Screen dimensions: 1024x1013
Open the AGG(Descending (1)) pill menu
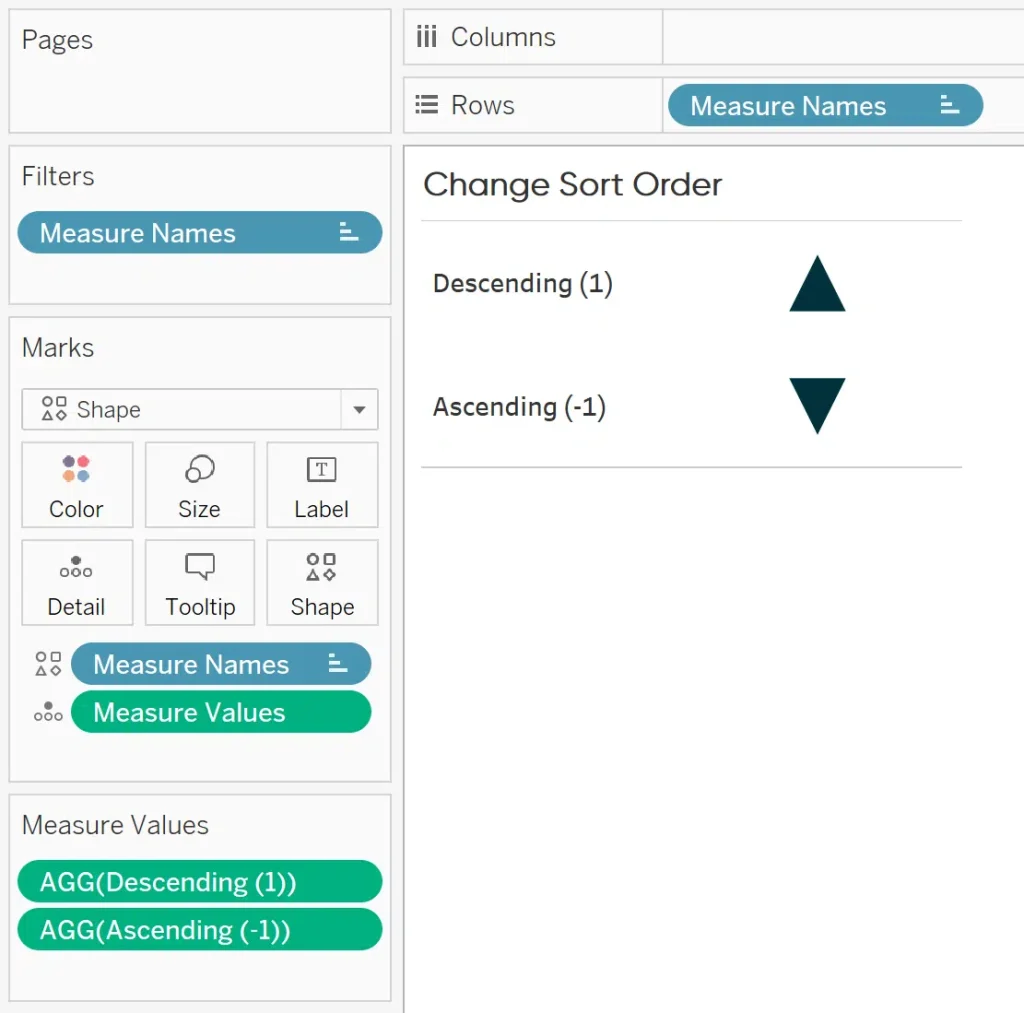point(199,881)
